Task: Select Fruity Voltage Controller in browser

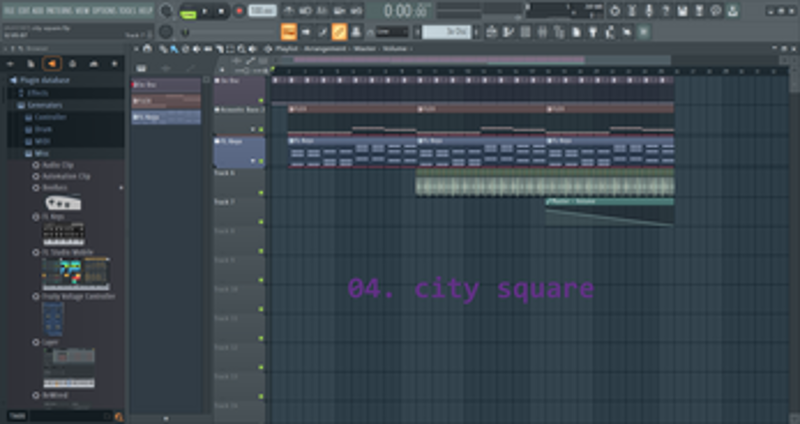Action: click(x=78, y=296)
